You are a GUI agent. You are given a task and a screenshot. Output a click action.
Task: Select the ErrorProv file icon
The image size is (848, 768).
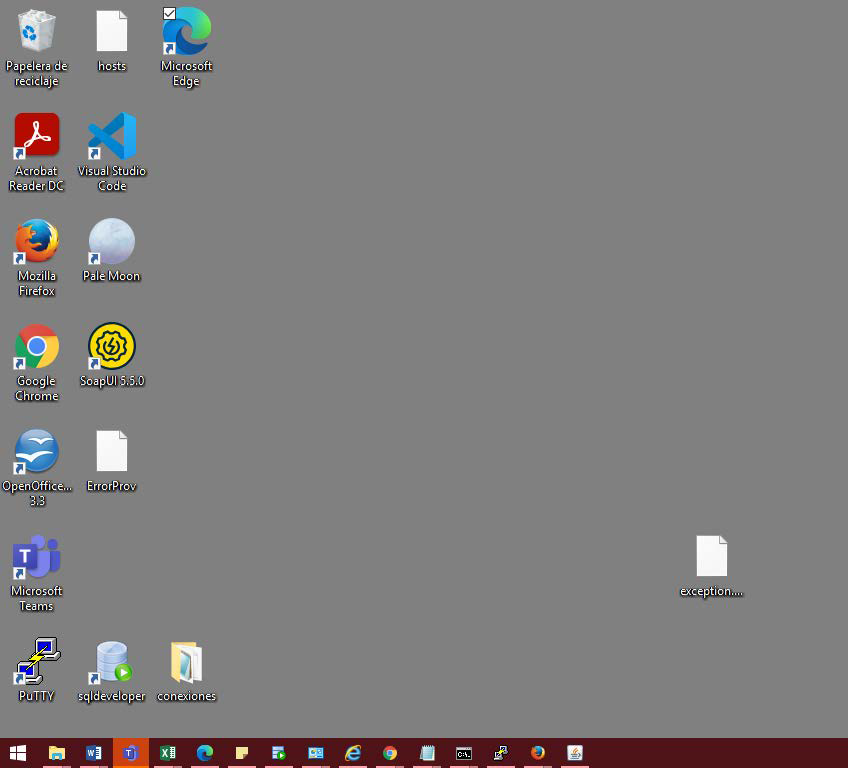(111, 451)
